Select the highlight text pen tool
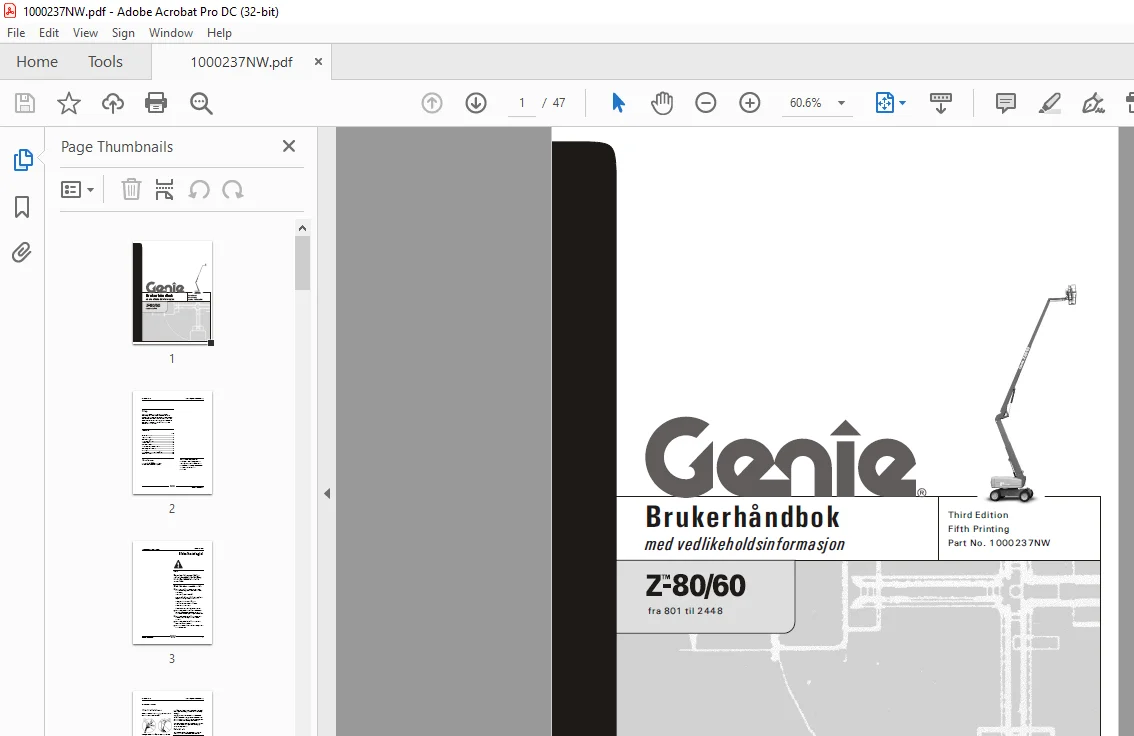 coord(1049,103)
